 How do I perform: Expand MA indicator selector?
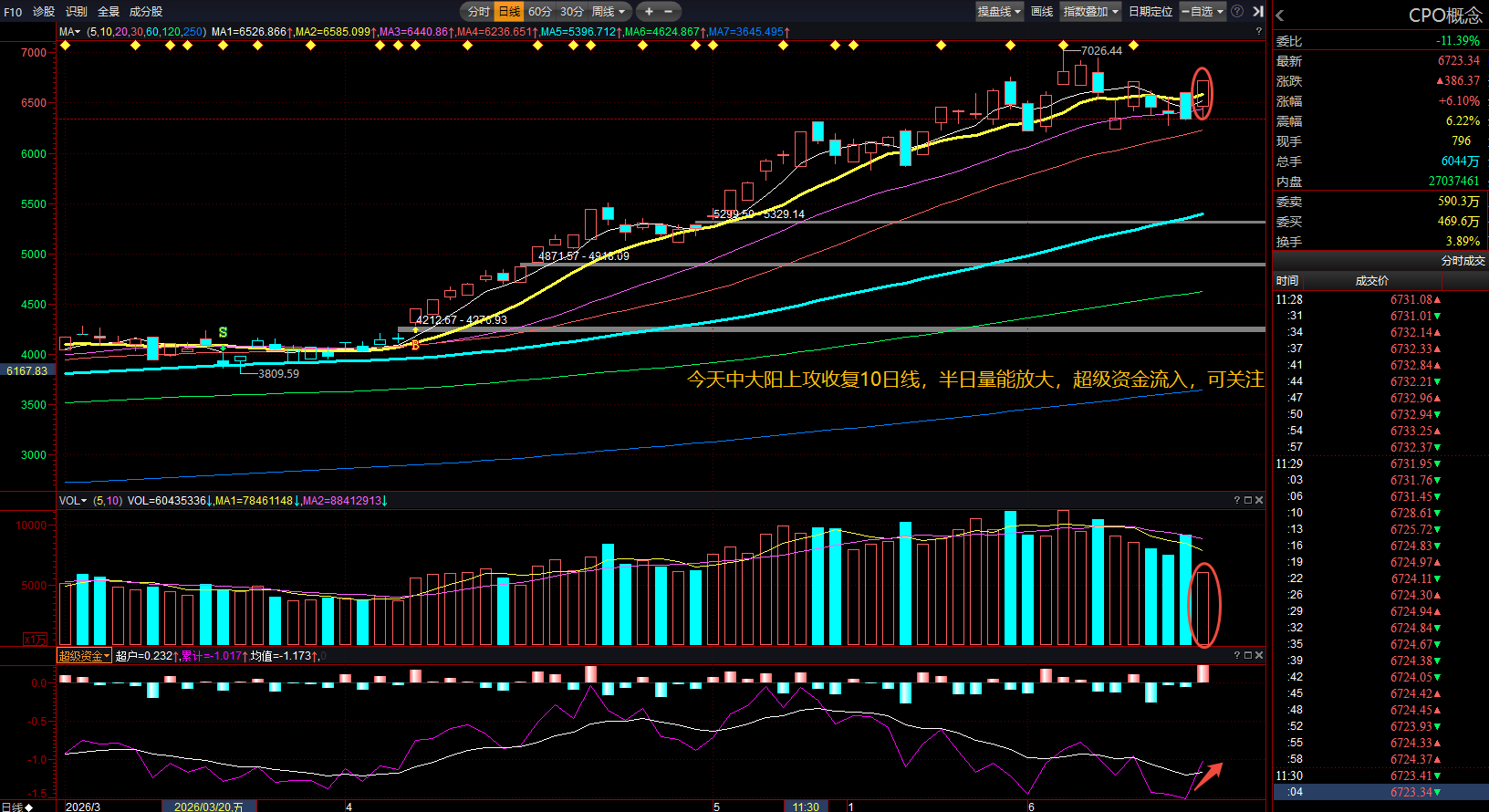point(70,32)
